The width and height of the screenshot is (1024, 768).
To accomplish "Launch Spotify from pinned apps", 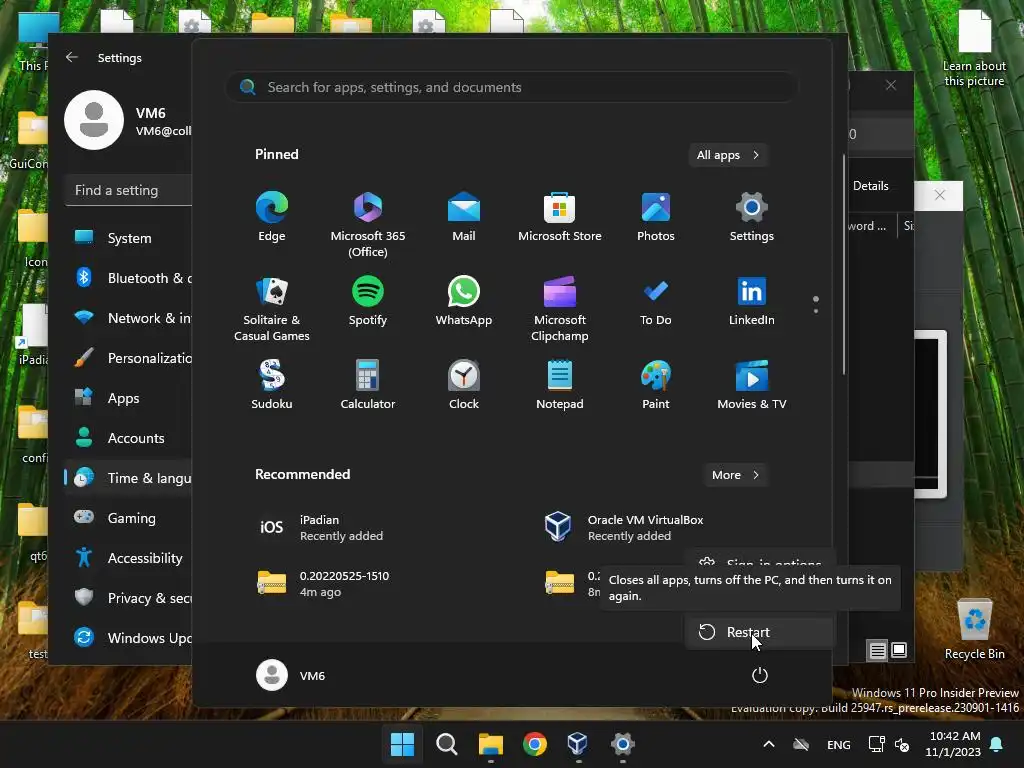I will pyautogui.click(x=368, y=301).
